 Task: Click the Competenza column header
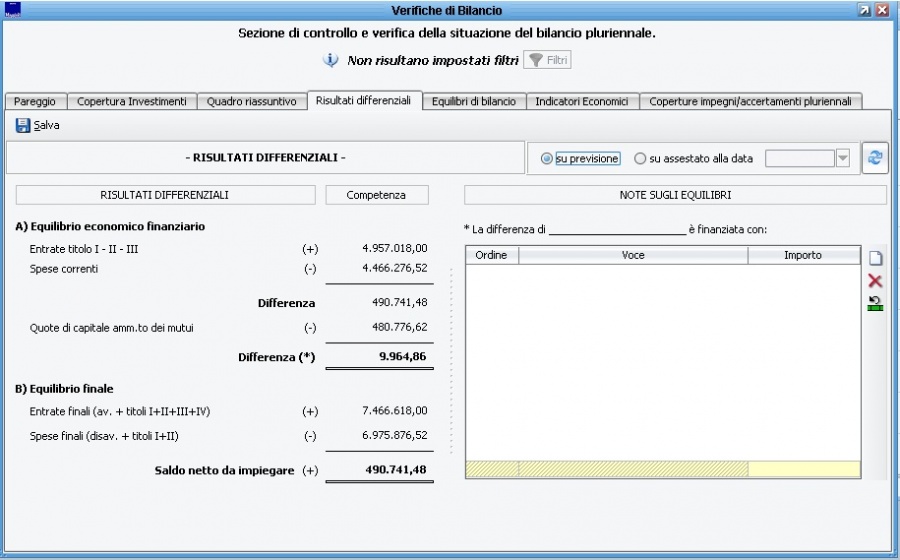click(x=377, y=195)
